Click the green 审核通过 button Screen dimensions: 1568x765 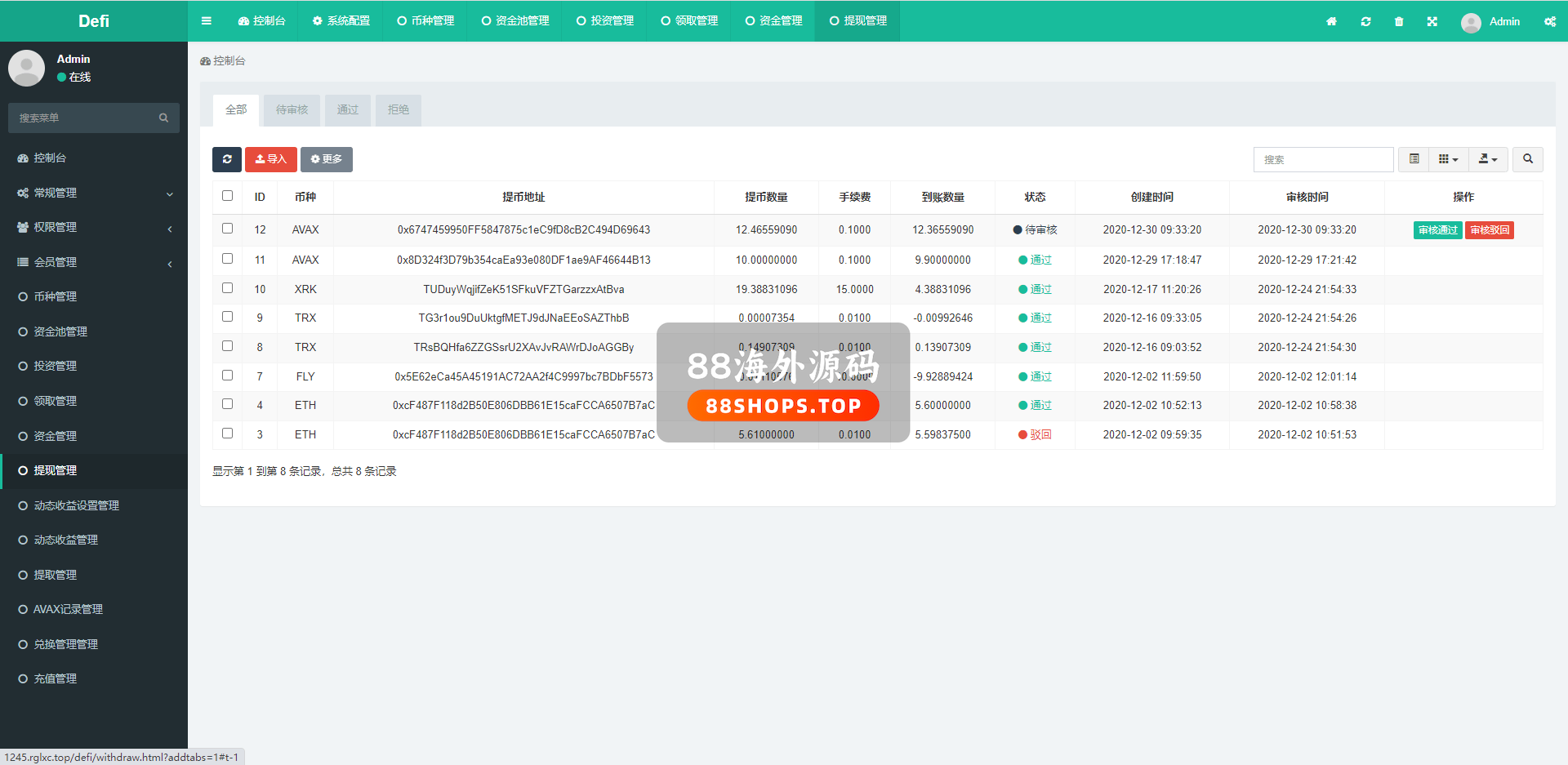tap(1437, 230)
